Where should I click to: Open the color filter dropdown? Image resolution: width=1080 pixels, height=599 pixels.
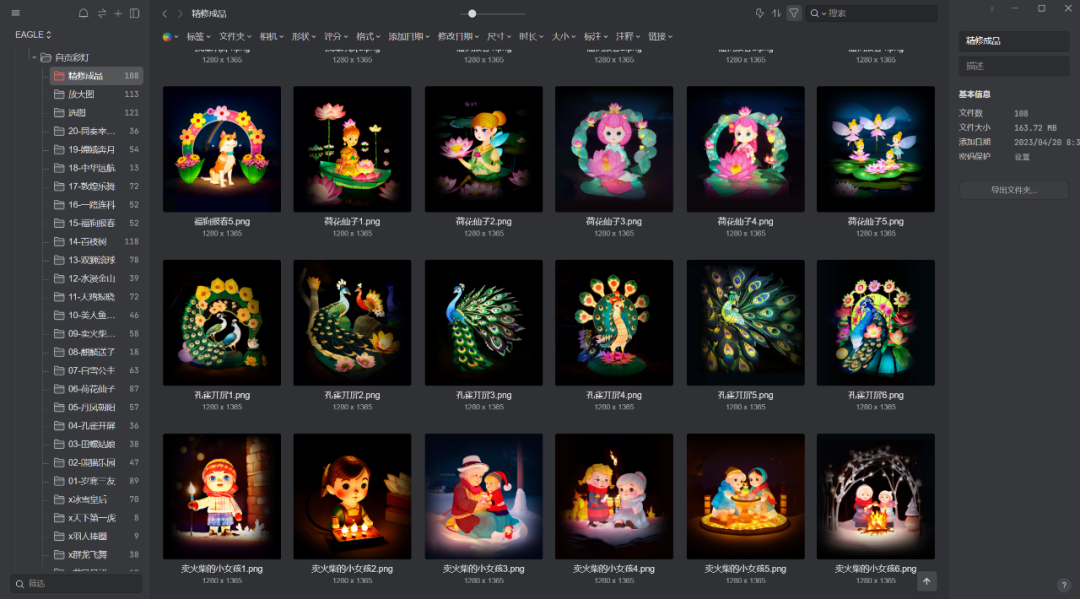pyautogui.click(x=170, y=36)
